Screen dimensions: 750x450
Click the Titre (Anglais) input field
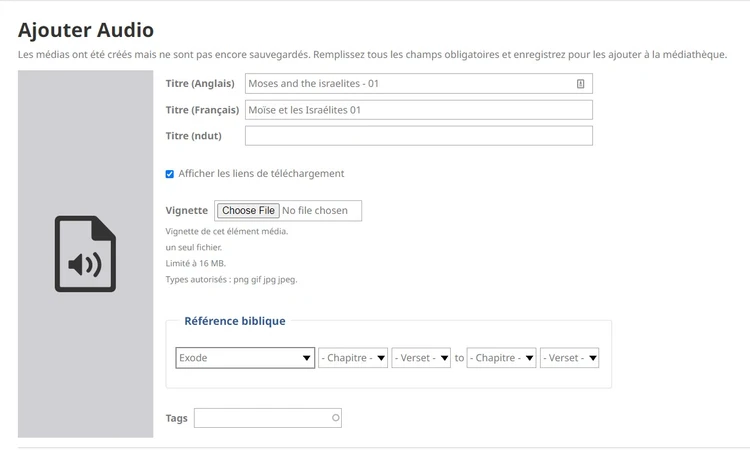tap(419, 84)
